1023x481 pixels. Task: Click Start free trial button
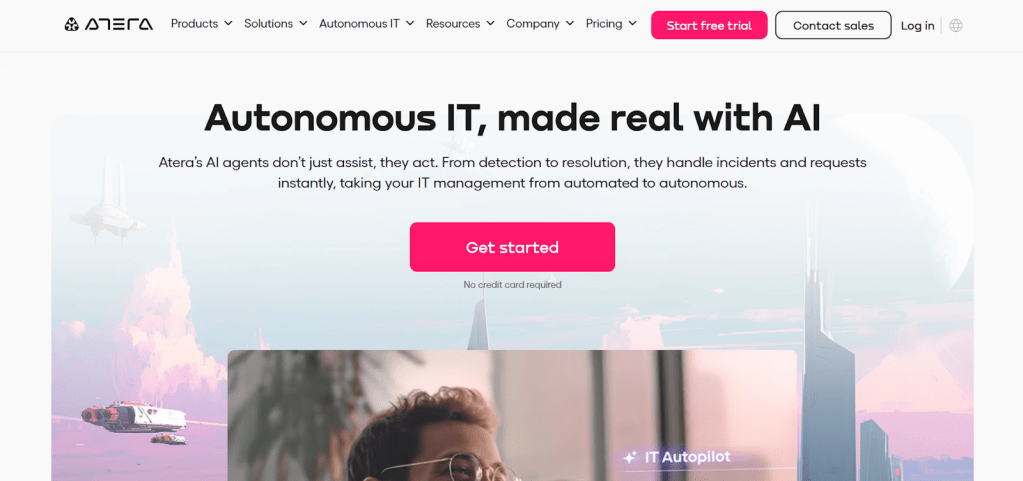pyautogui.click(x=709, y=25)
